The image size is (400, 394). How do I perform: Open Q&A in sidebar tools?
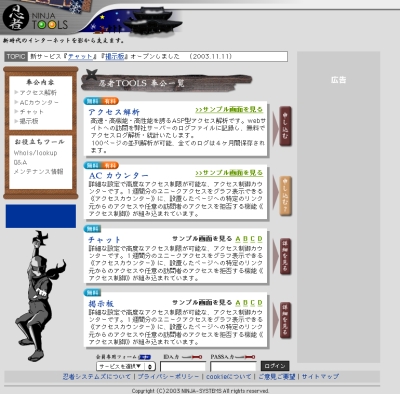[x=20, y=162]
